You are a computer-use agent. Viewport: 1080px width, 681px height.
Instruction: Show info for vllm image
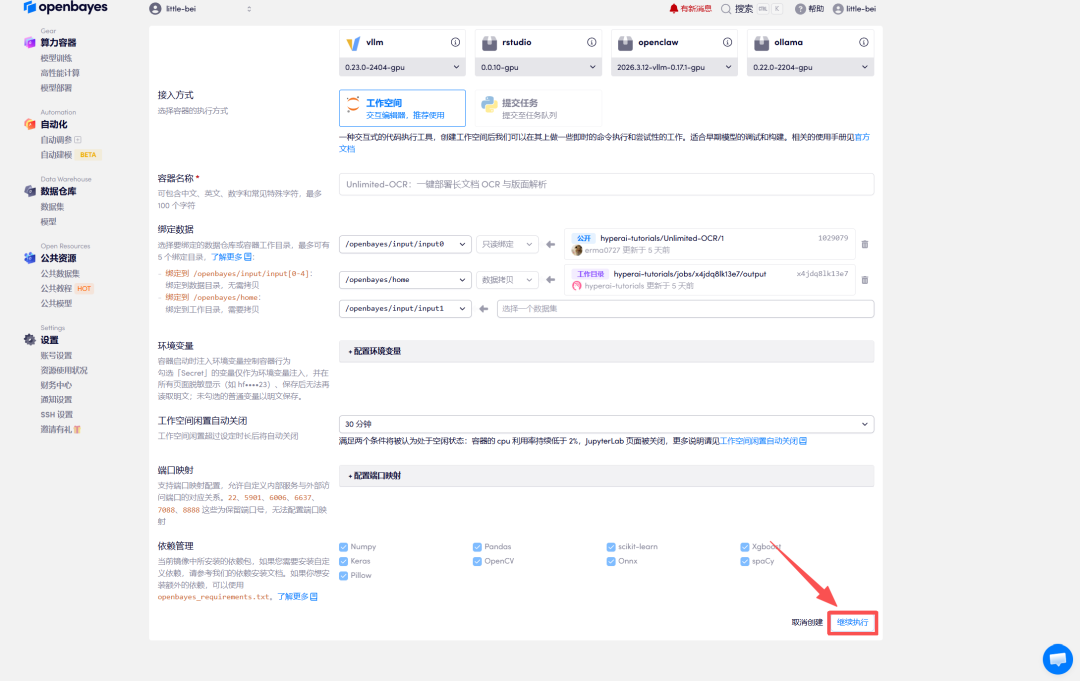point(455,42)
